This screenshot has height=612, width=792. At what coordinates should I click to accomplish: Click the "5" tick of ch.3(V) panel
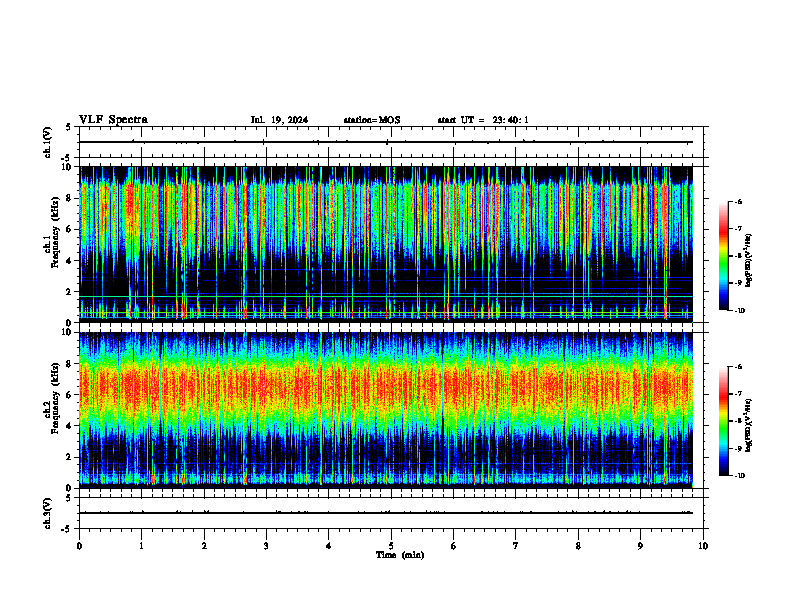(69, 498)
